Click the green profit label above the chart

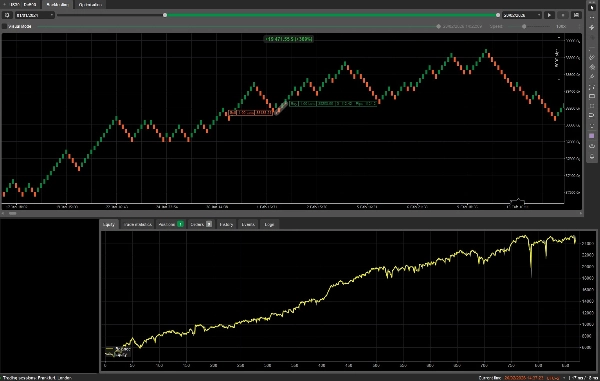289,39
